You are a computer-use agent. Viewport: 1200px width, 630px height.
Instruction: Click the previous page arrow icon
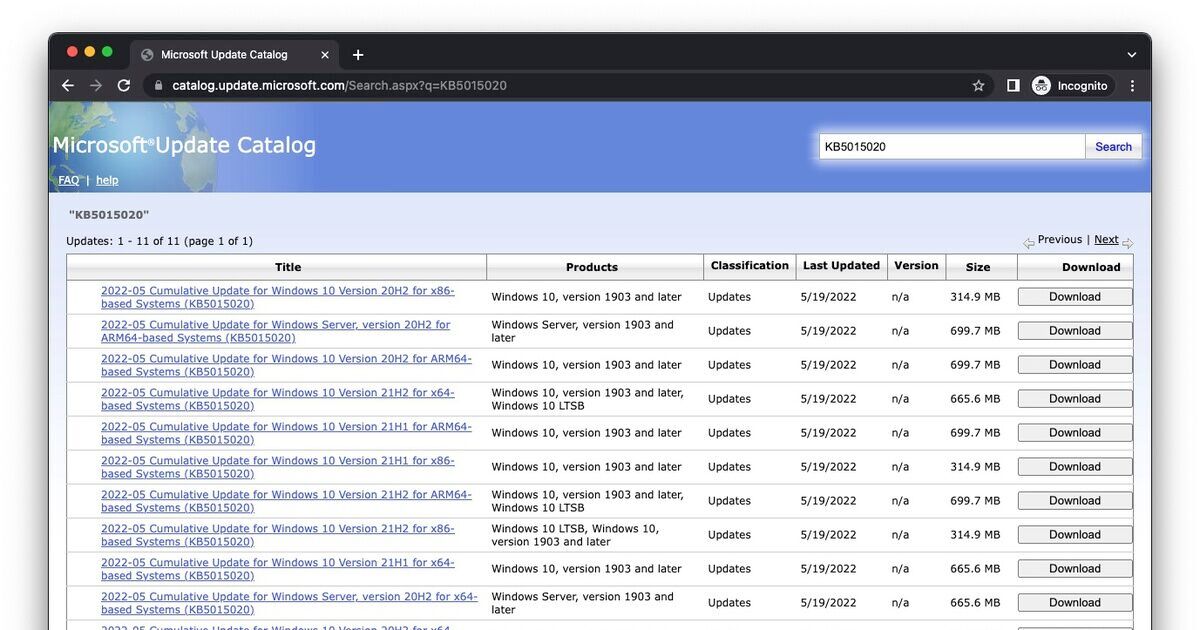pos(1029,243)
